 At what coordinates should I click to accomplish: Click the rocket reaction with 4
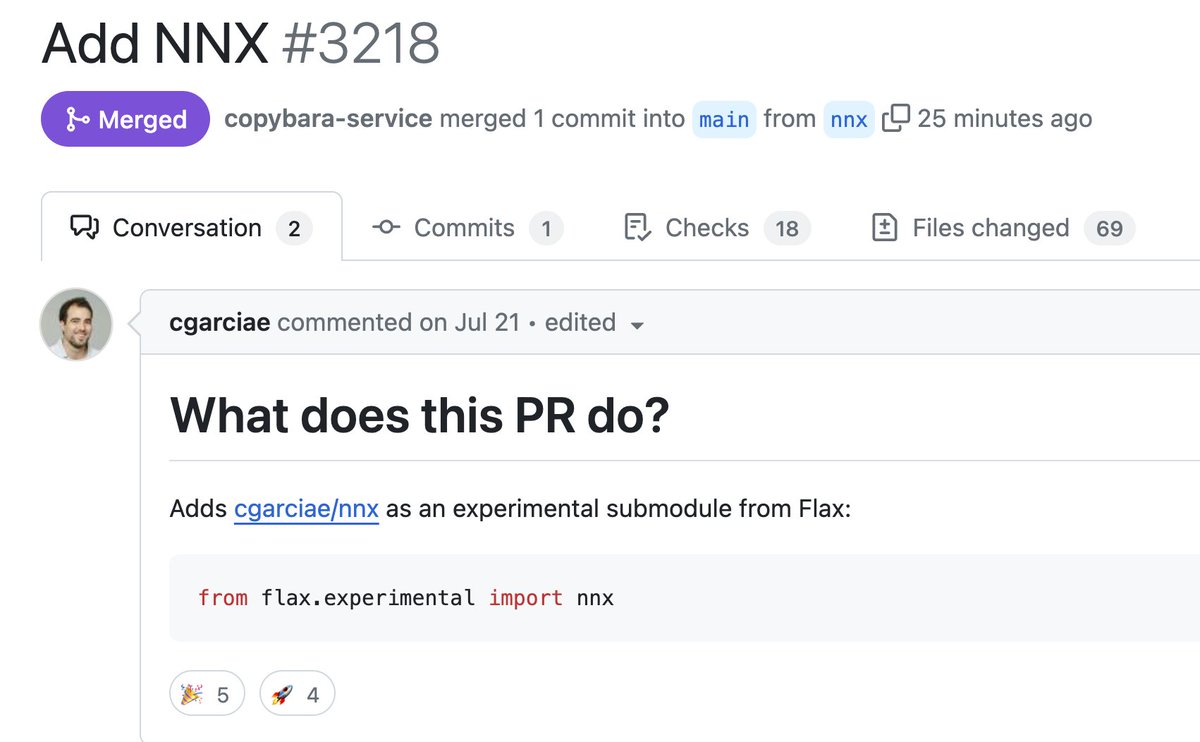coord(297,694)
